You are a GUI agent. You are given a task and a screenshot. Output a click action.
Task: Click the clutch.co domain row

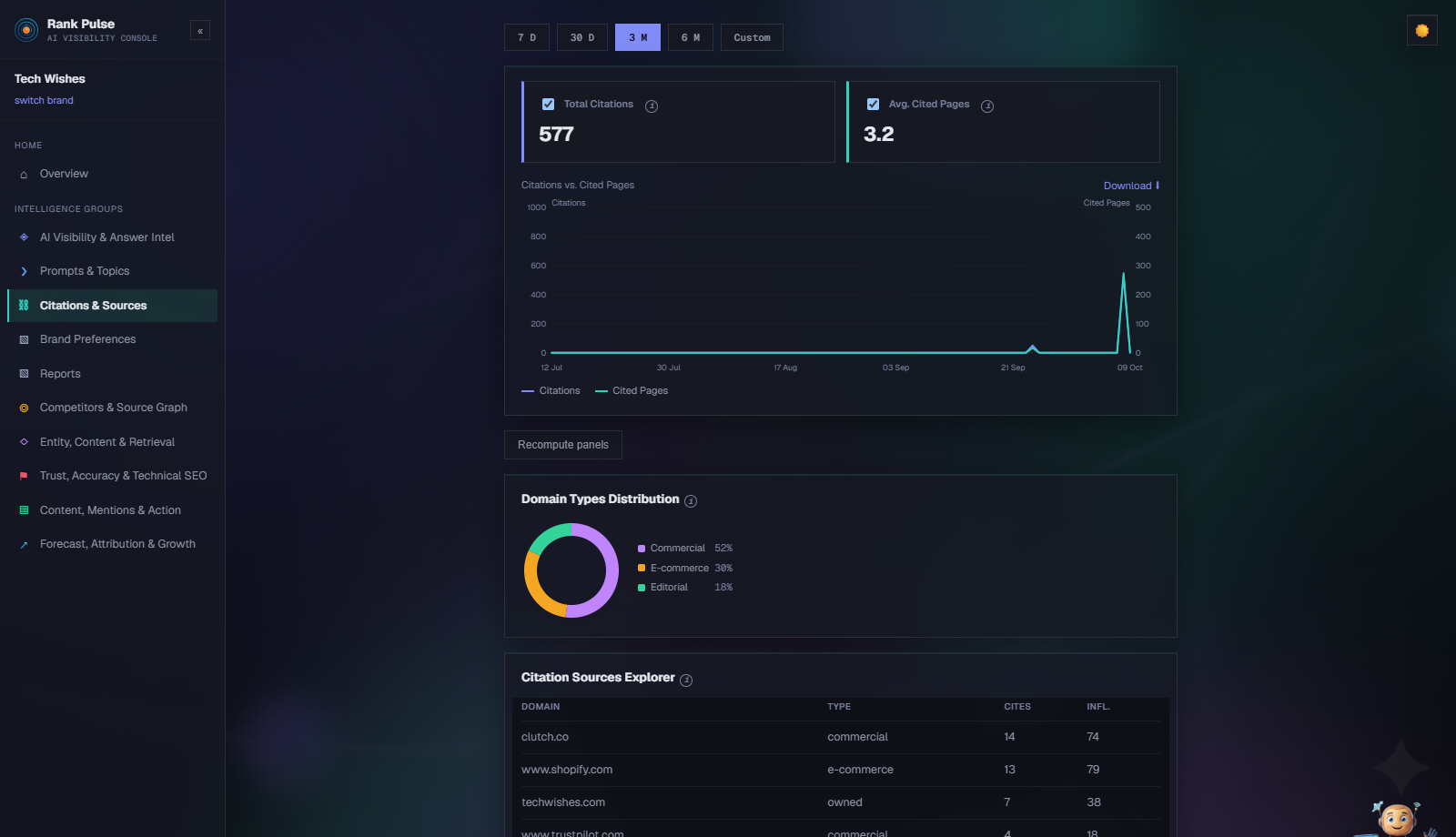click(x=841, y=737)
